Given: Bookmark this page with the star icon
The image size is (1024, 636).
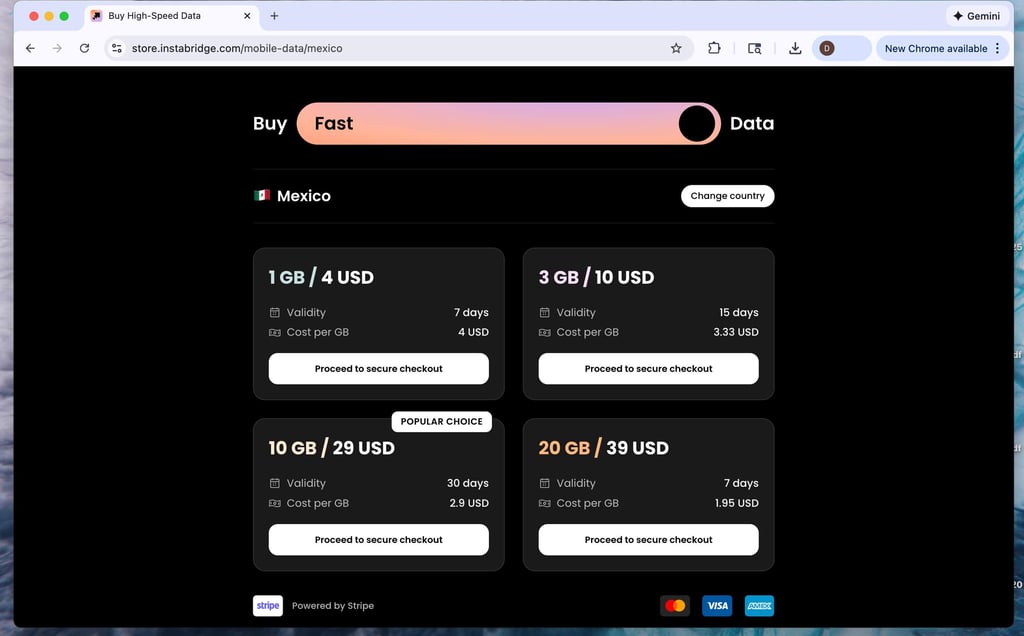Looking at the screenshot, I should click(676, 48).
